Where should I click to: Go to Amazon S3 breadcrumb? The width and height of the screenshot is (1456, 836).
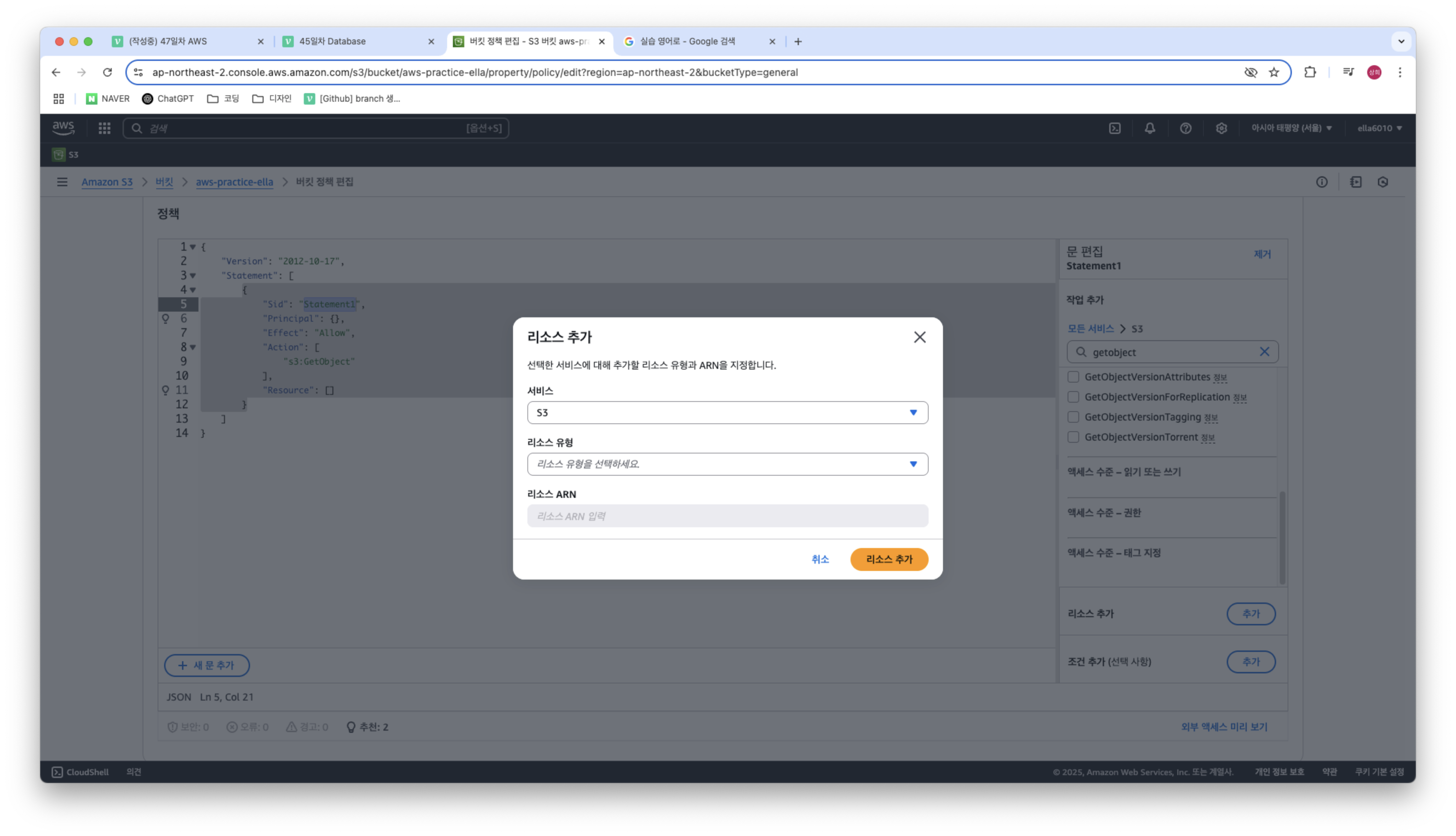107,182
